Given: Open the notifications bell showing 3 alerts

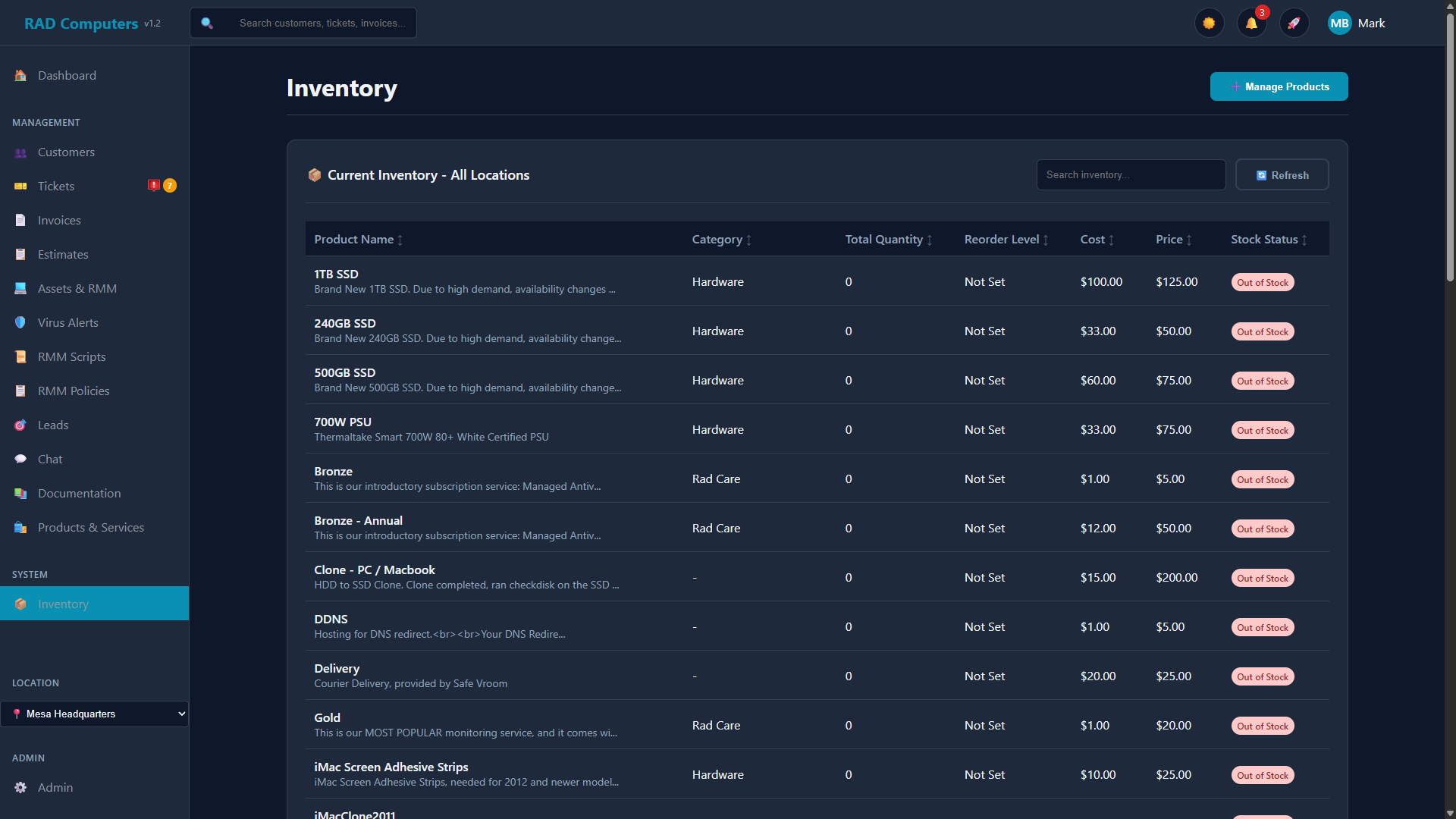Looking at the screenshot, I should click(x=1251, y=23).
